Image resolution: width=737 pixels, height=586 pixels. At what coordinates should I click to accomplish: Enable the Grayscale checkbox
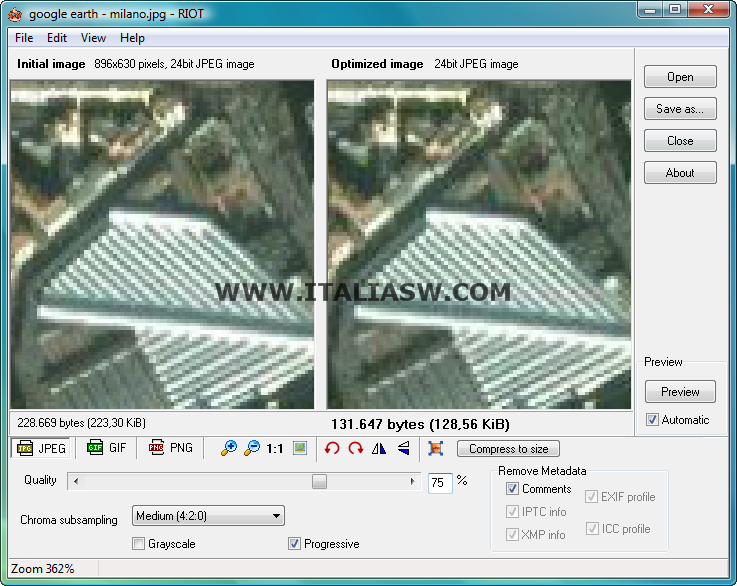point(138,544)
